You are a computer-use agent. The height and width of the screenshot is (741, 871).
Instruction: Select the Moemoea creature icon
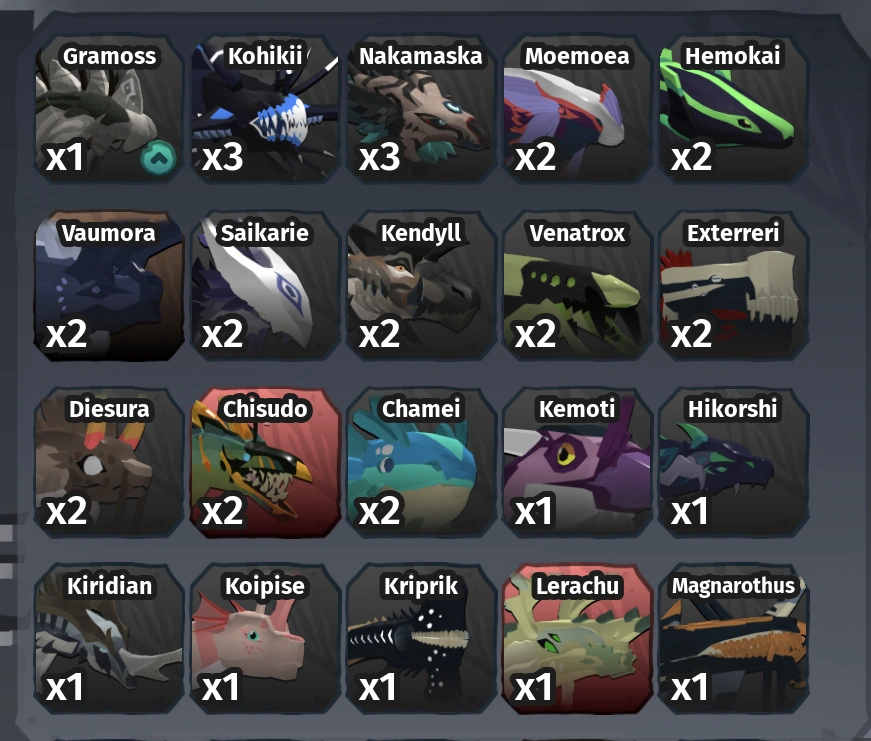[577, 108]
